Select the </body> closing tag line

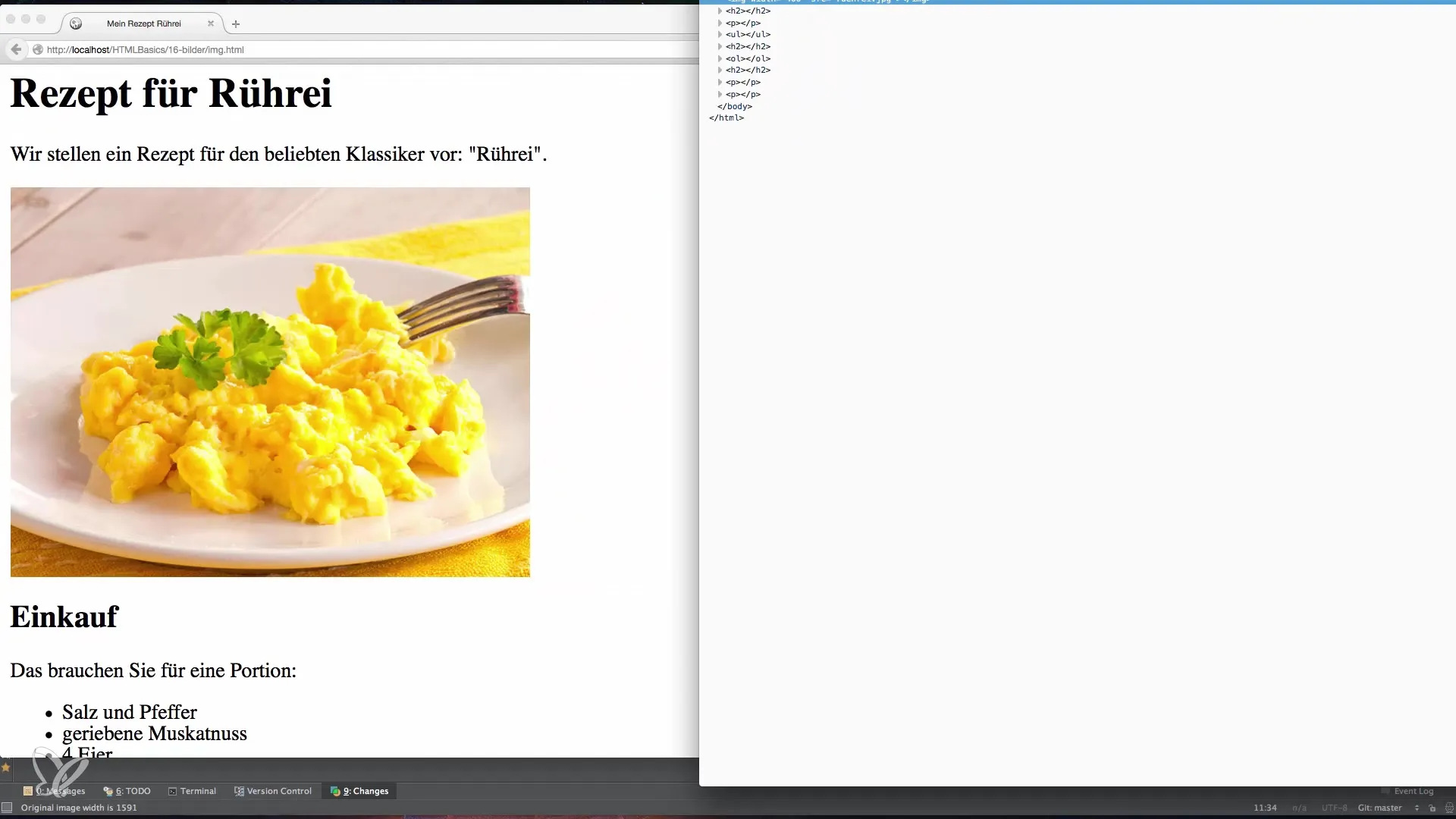(735, 106)
